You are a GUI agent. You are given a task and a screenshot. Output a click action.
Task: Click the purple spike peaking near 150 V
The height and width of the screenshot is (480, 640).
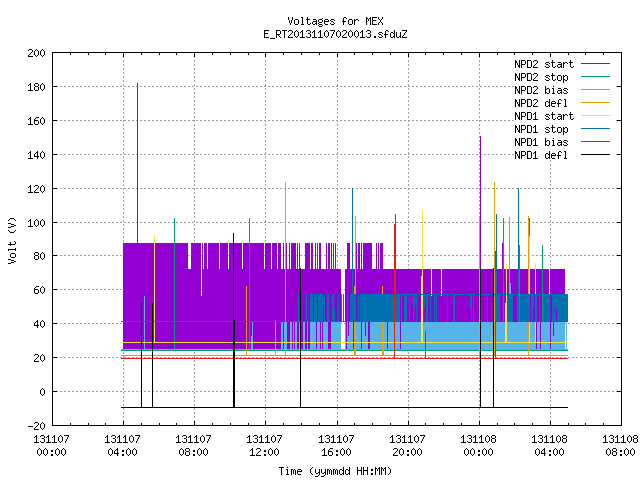tap(480, 202)
